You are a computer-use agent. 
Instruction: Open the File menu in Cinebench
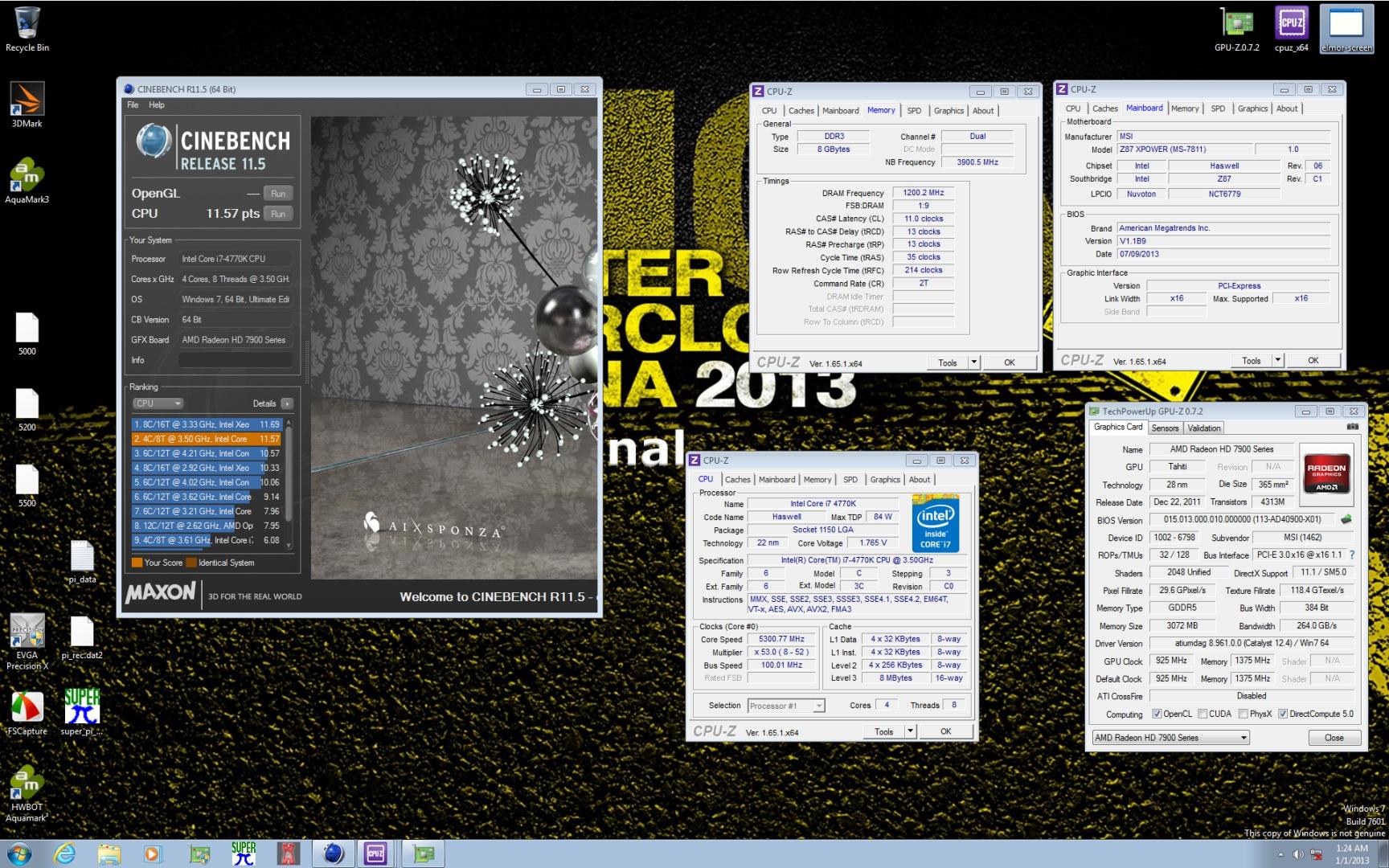click(x=133, y=105)
